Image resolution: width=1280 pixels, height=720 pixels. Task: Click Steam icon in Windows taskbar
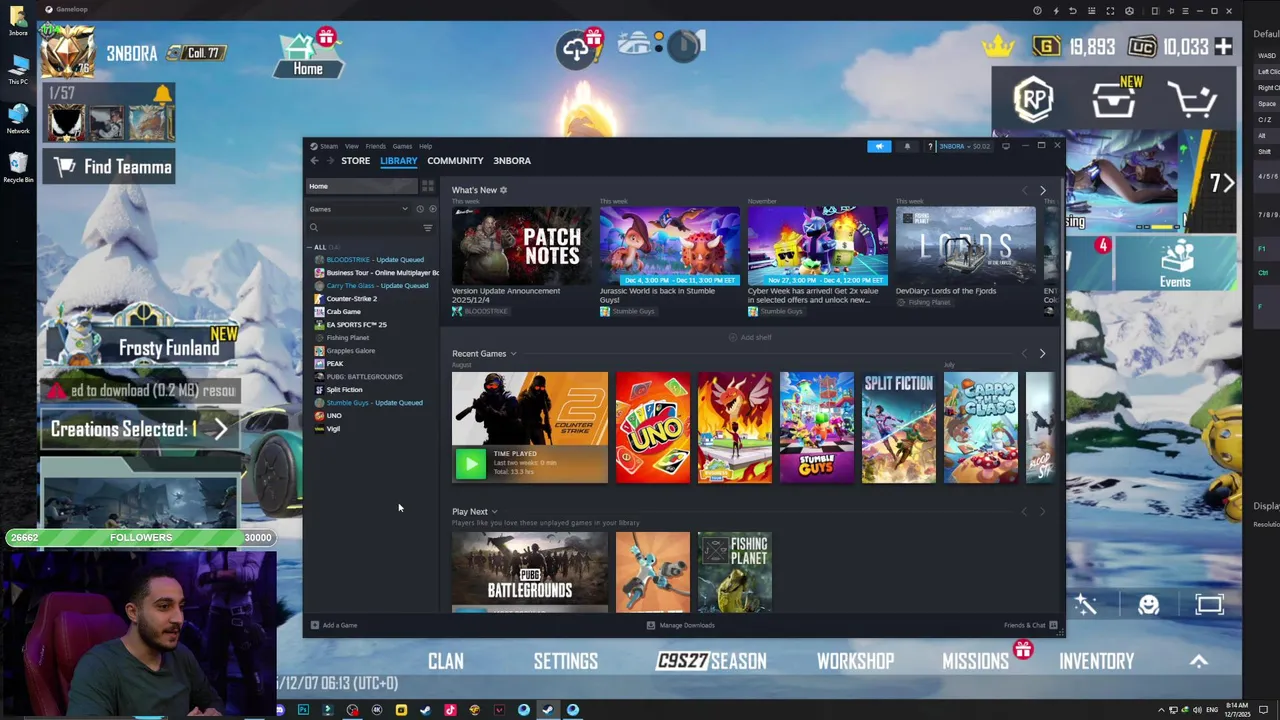tap(547, 710)
